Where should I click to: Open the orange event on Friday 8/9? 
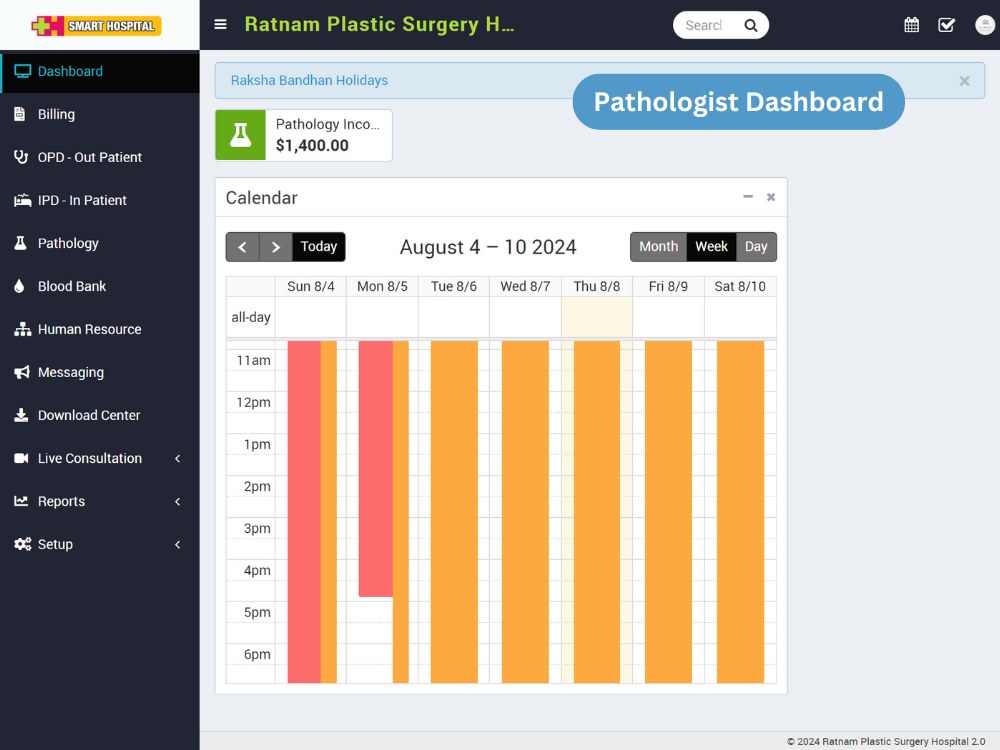(x=668, y=511)
